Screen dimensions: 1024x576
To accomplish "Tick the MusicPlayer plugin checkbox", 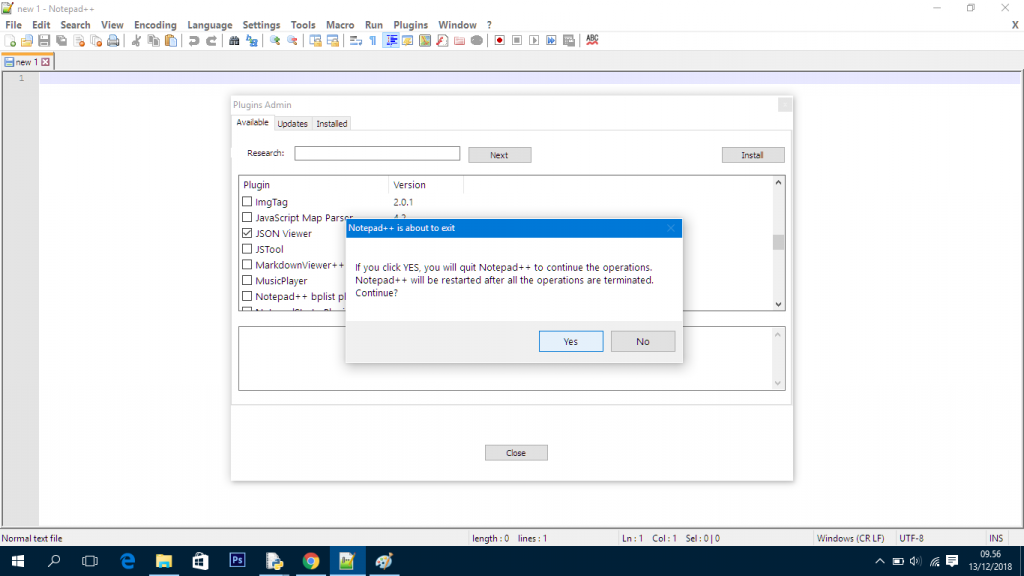I will [247, 281].
